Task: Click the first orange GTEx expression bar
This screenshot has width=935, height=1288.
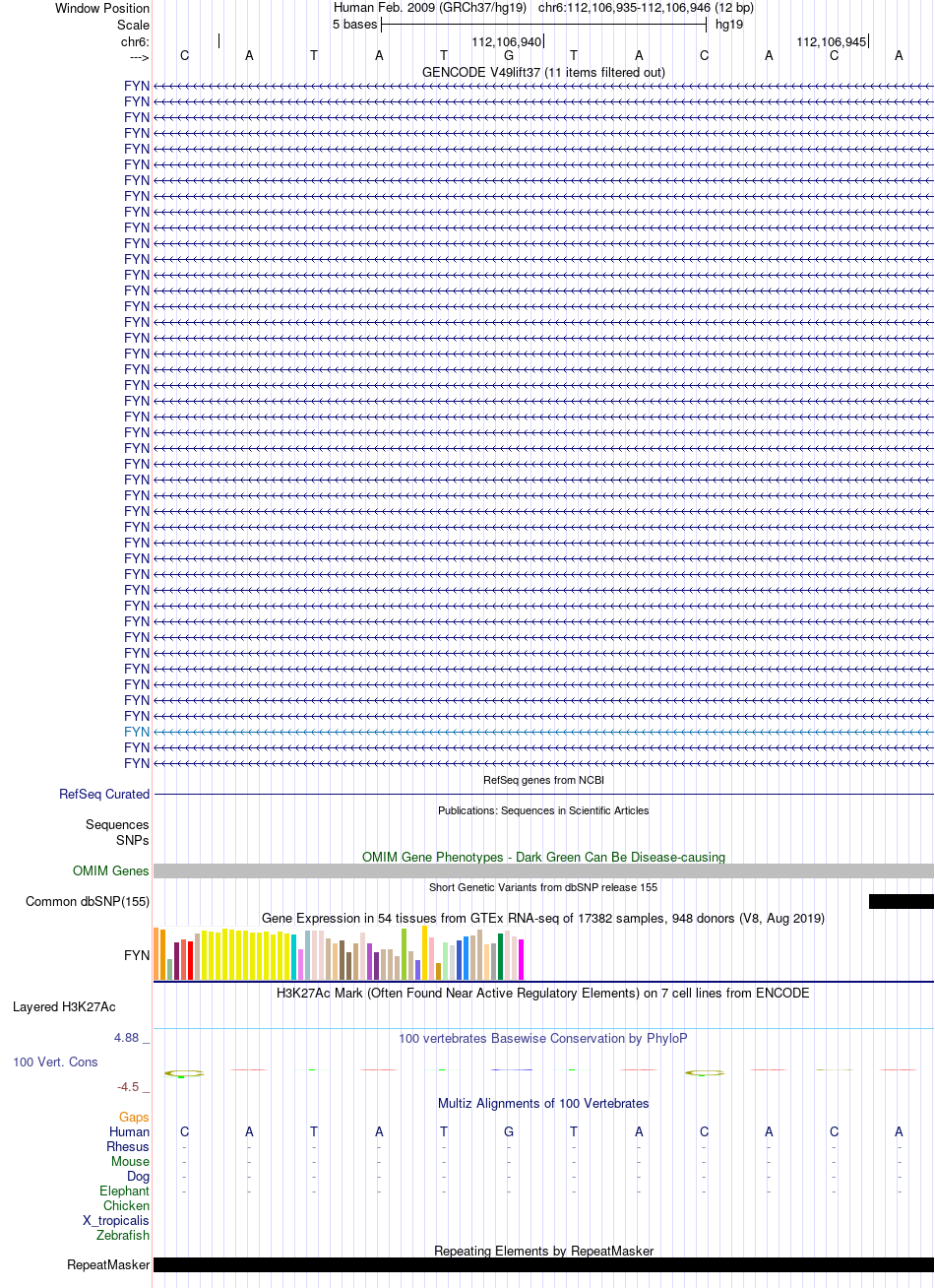Action: (x=156, y=953)
